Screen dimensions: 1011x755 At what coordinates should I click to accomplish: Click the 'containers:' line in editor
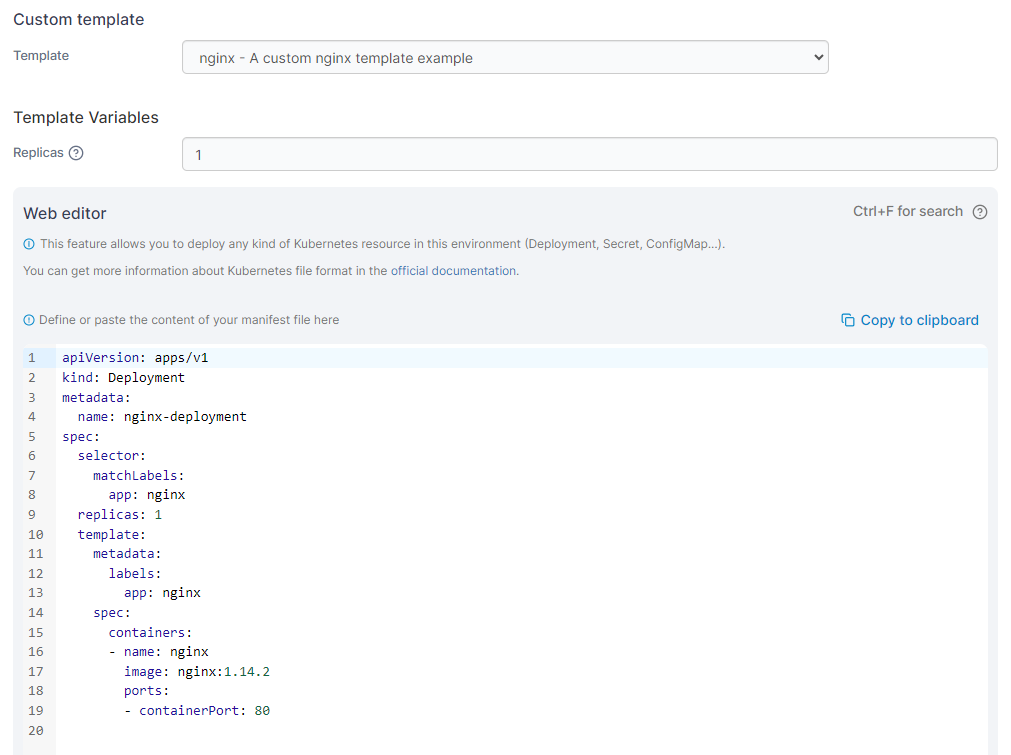150,633
